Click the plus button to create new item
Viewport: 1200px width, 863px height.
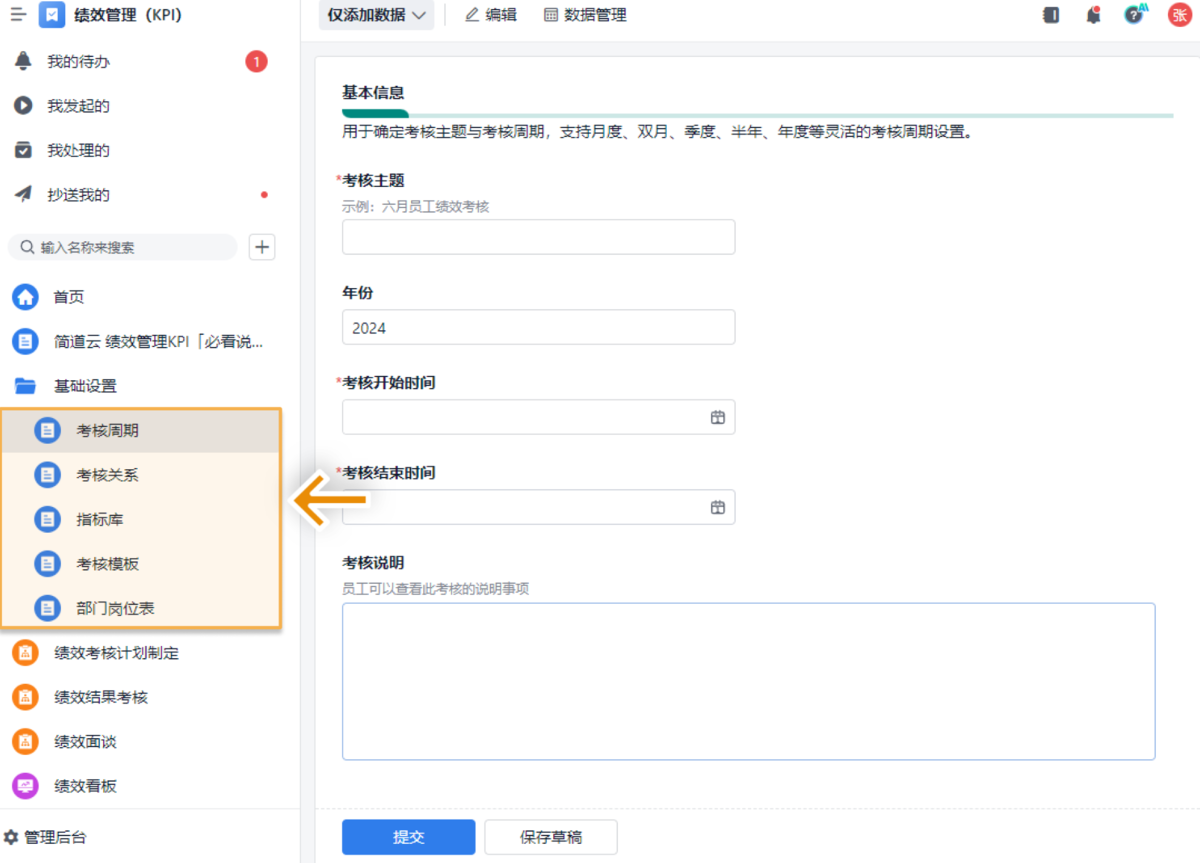pyautogui.click(x=261, y=247)
